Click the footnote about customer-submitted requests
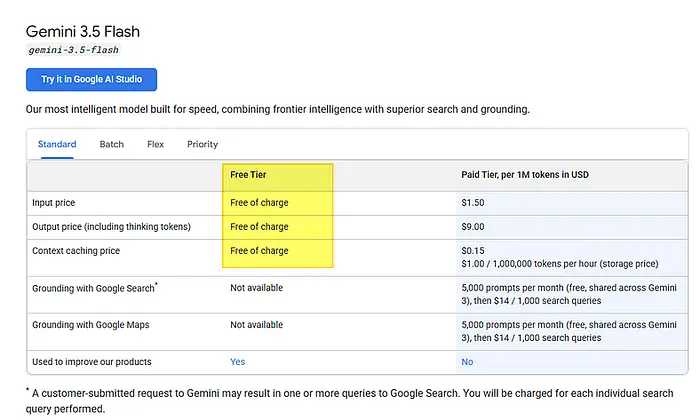Viewport: 700px width, 420px height. (350, 400)
